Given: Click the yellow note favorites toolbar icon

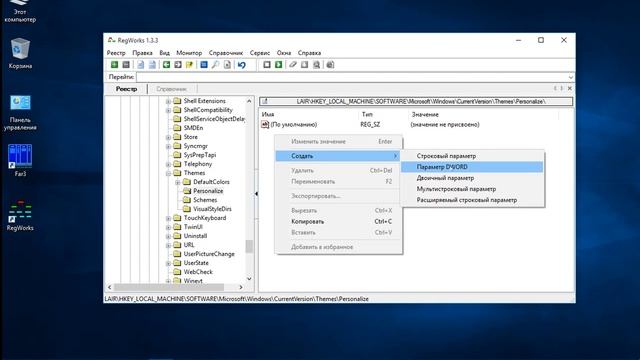Looking at the screenshot, I should [x=189, y=64].
